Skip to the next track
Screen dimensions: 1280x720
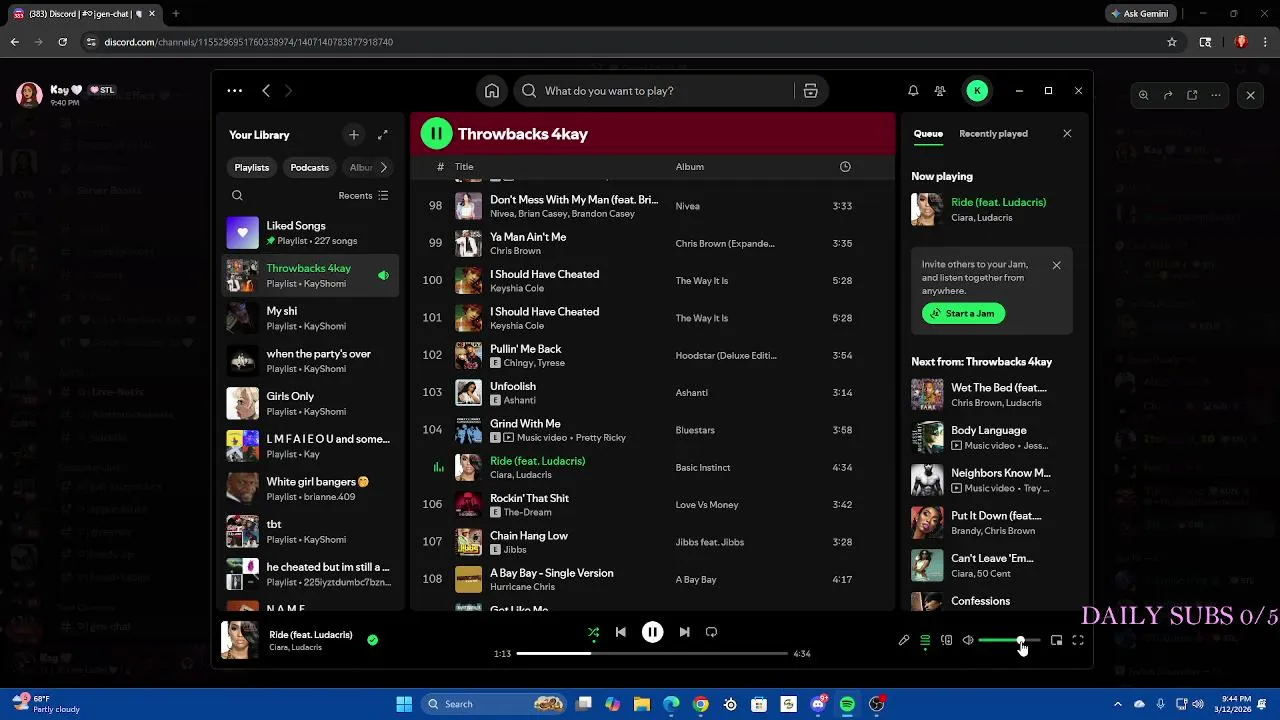click(684, 632)
